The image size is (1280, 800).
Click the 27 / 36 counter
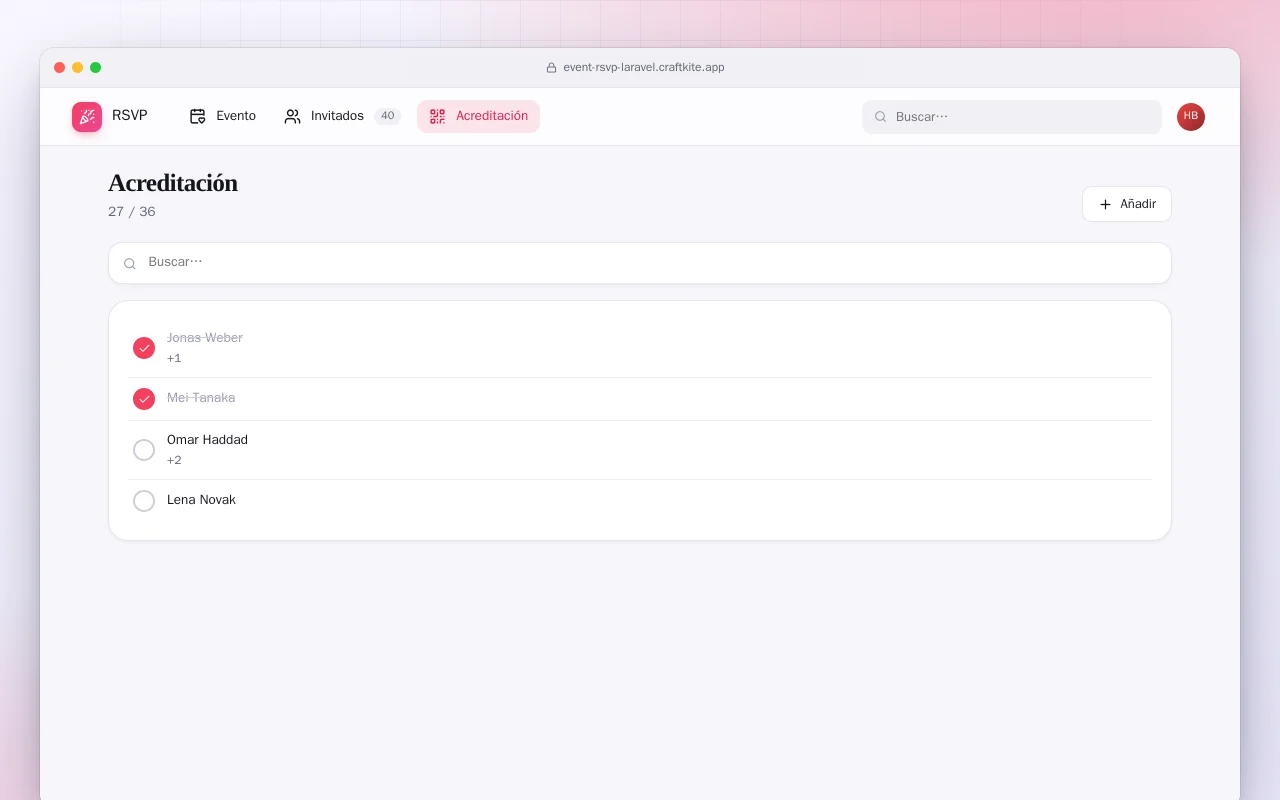132,212
